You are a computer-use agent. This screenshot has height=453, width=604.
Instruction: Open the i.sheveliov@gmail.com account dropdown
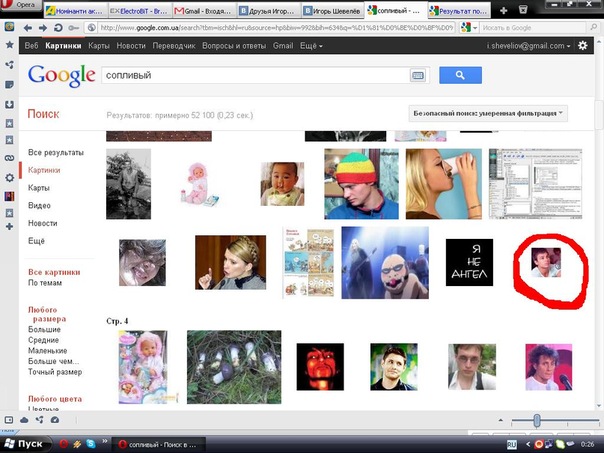(x=529, y=46)
